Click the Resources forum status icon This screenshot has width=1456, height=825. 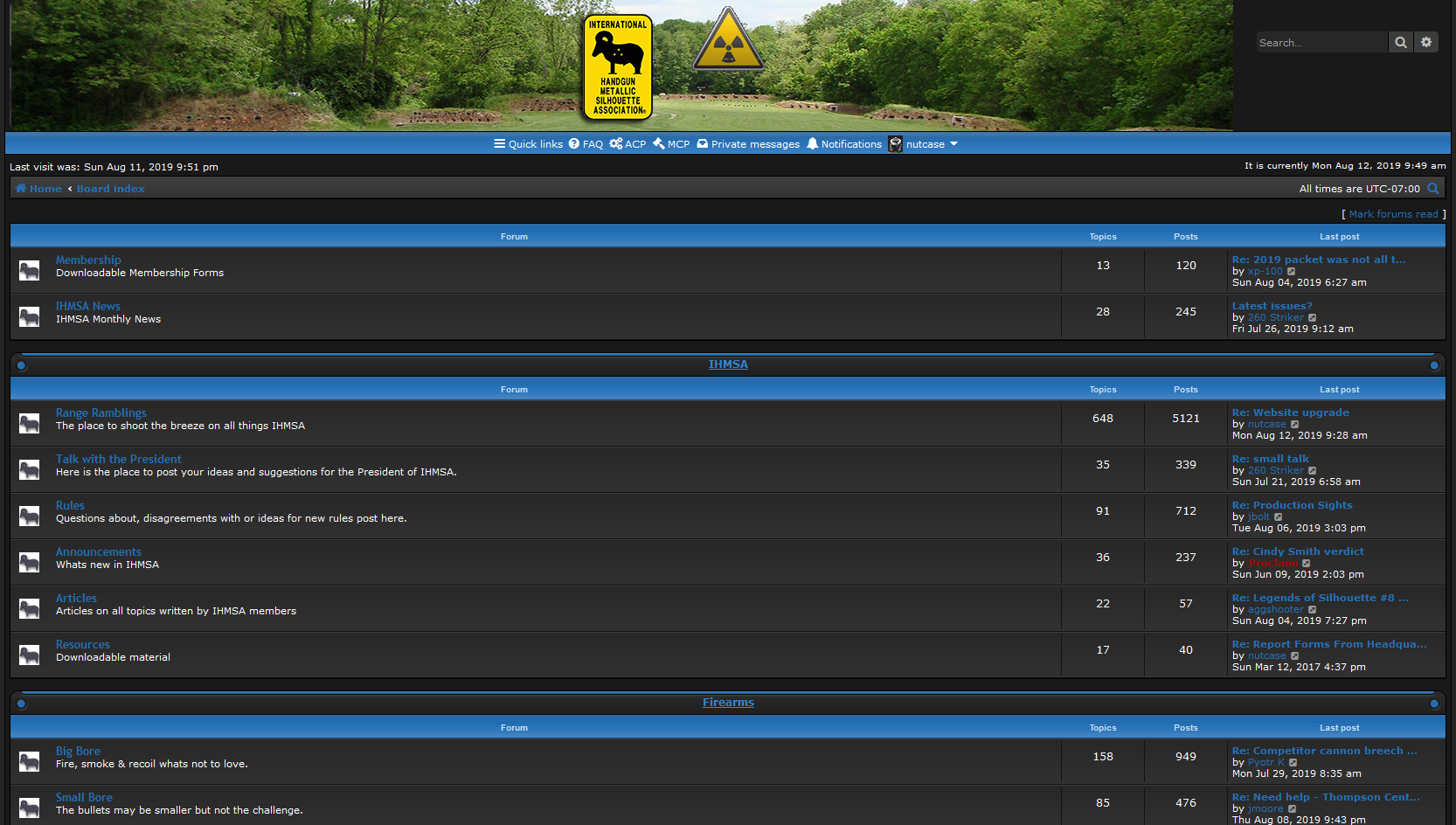click(x=30, y=655)
